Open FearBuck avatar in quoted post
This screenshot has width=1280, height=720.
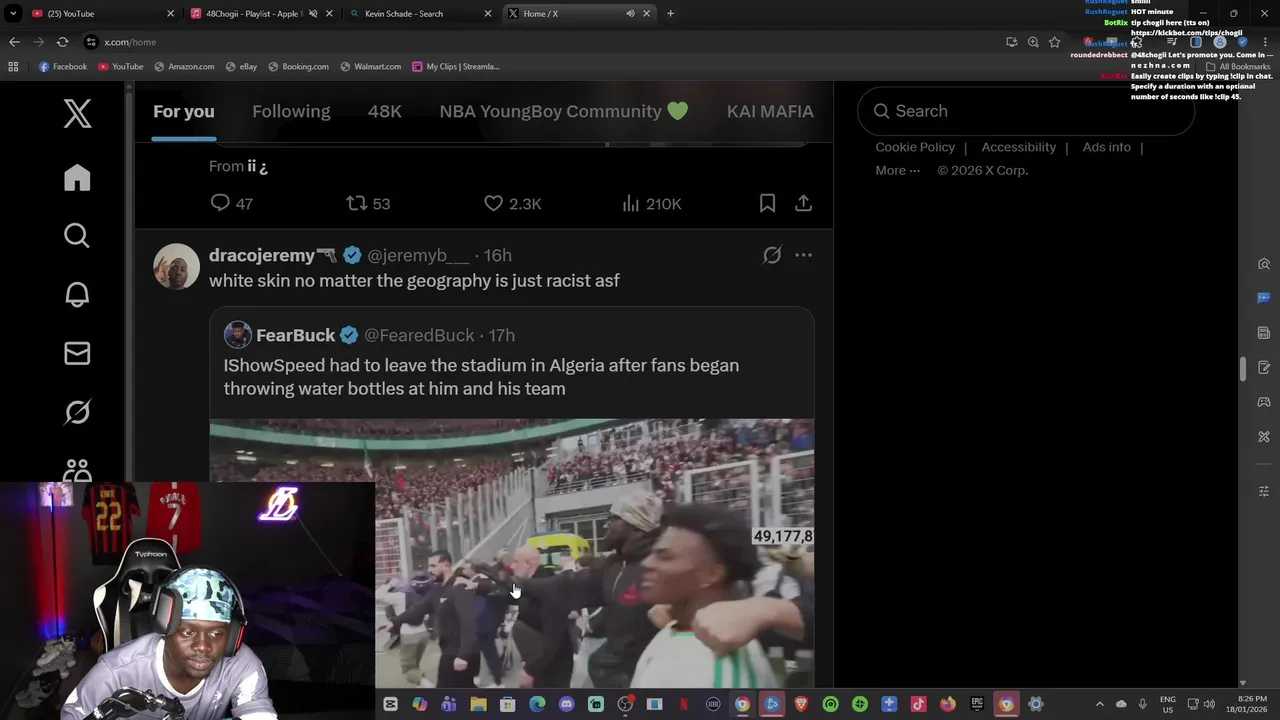click(237, 335)
